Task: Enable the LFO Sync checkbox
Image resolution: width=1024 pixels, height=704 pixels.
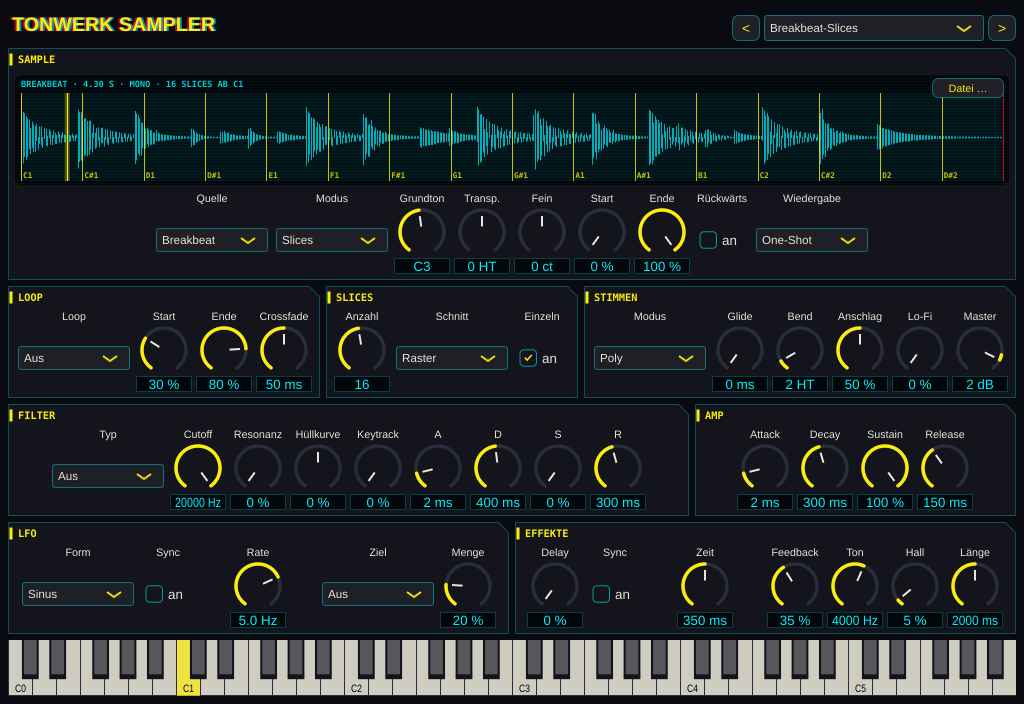Action: point(154,594)
